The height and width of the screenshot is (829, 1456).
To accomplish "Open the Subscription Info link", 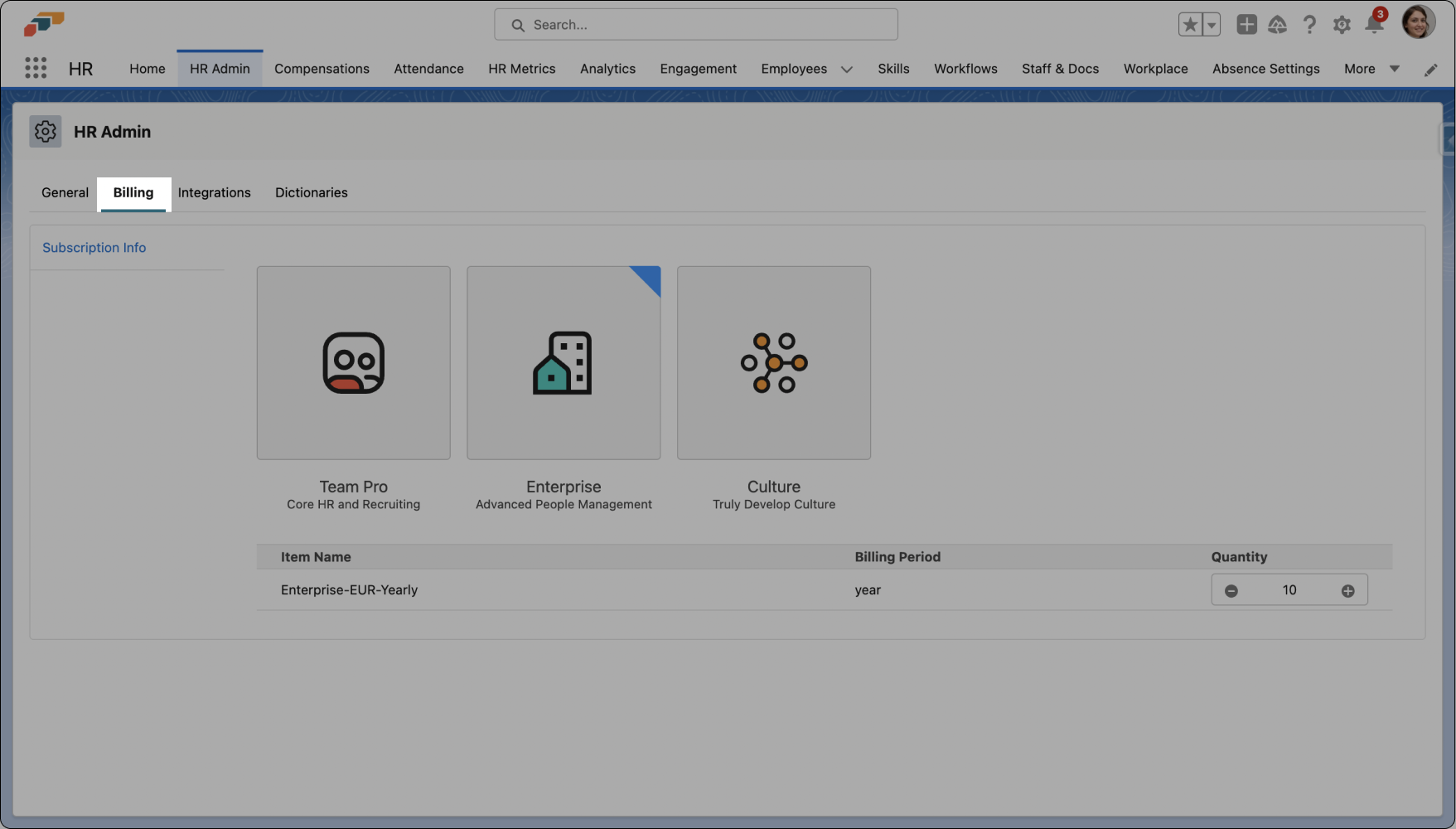I will (x=94, y=248).
